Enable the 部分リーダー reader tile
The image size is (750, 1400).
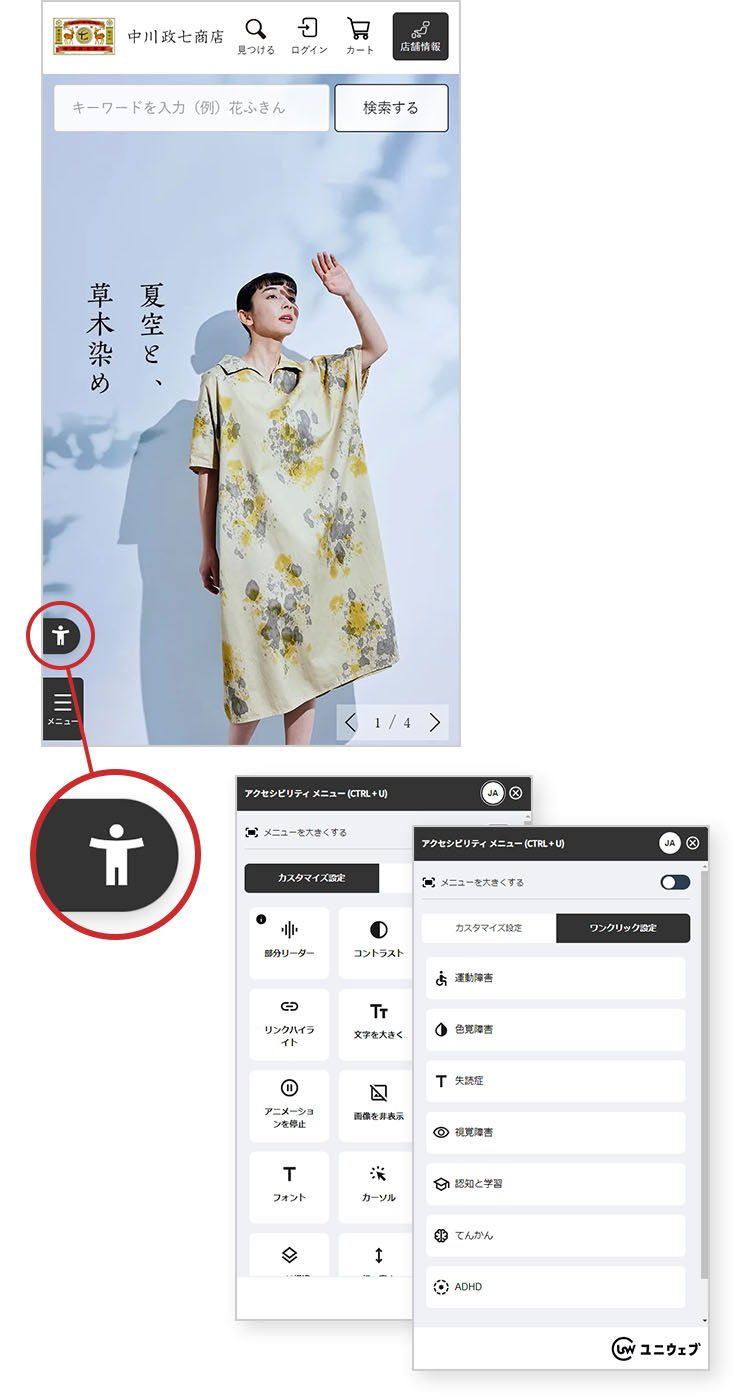(x=289, y=943)
